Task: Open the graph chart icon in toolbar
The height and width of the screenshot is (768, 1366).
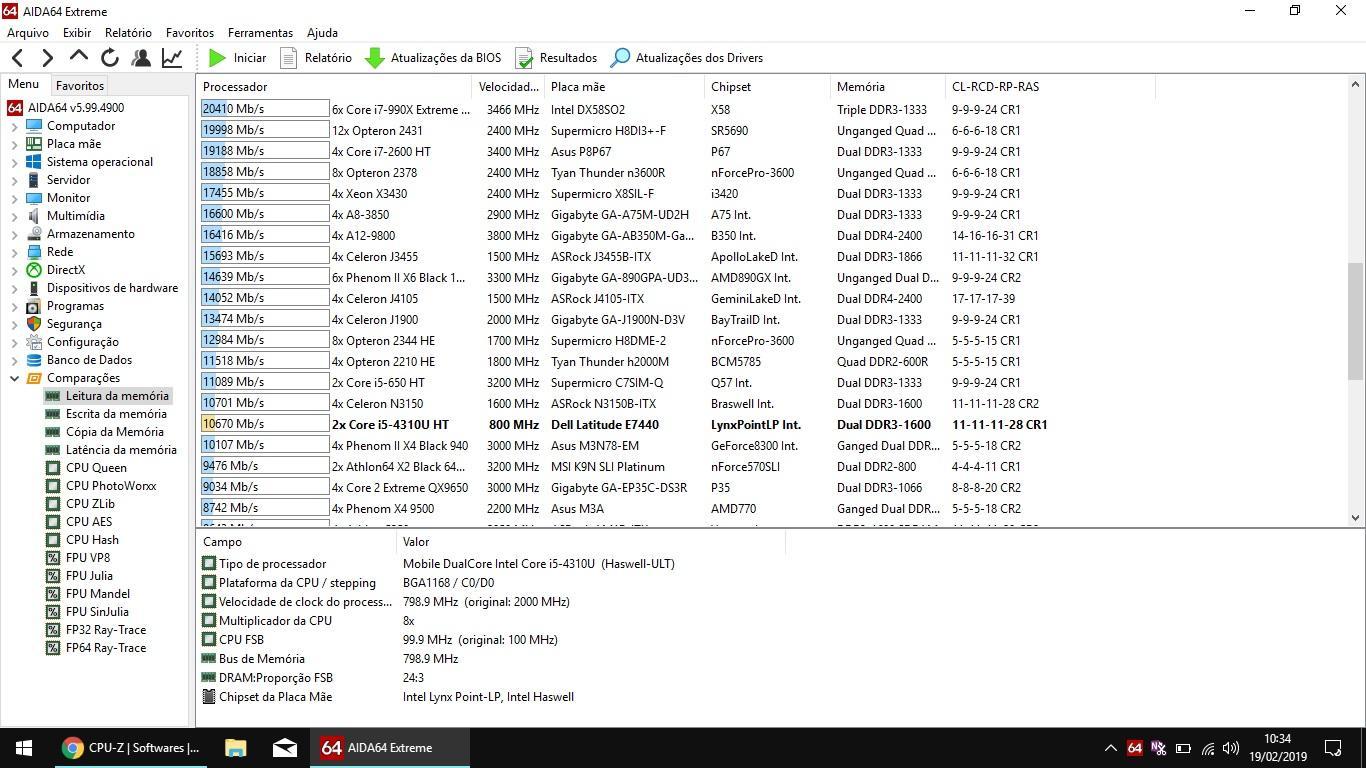Action: click(172, 58)
